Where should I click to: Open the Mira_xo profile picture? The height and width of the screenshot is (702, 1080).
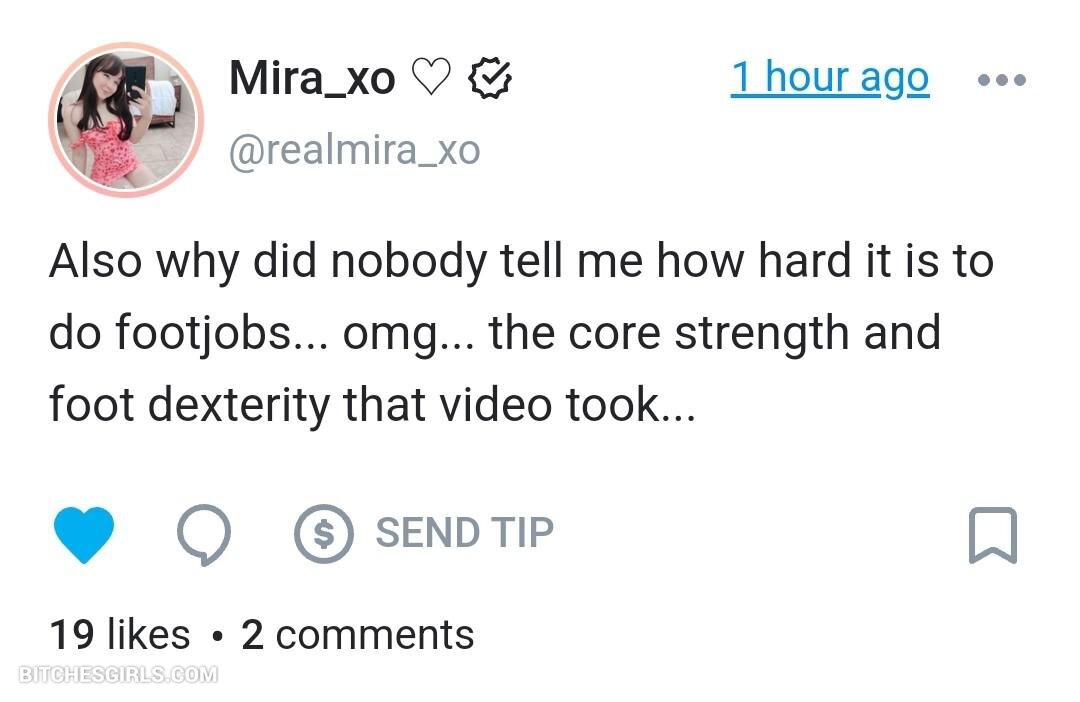click(125, 120)
